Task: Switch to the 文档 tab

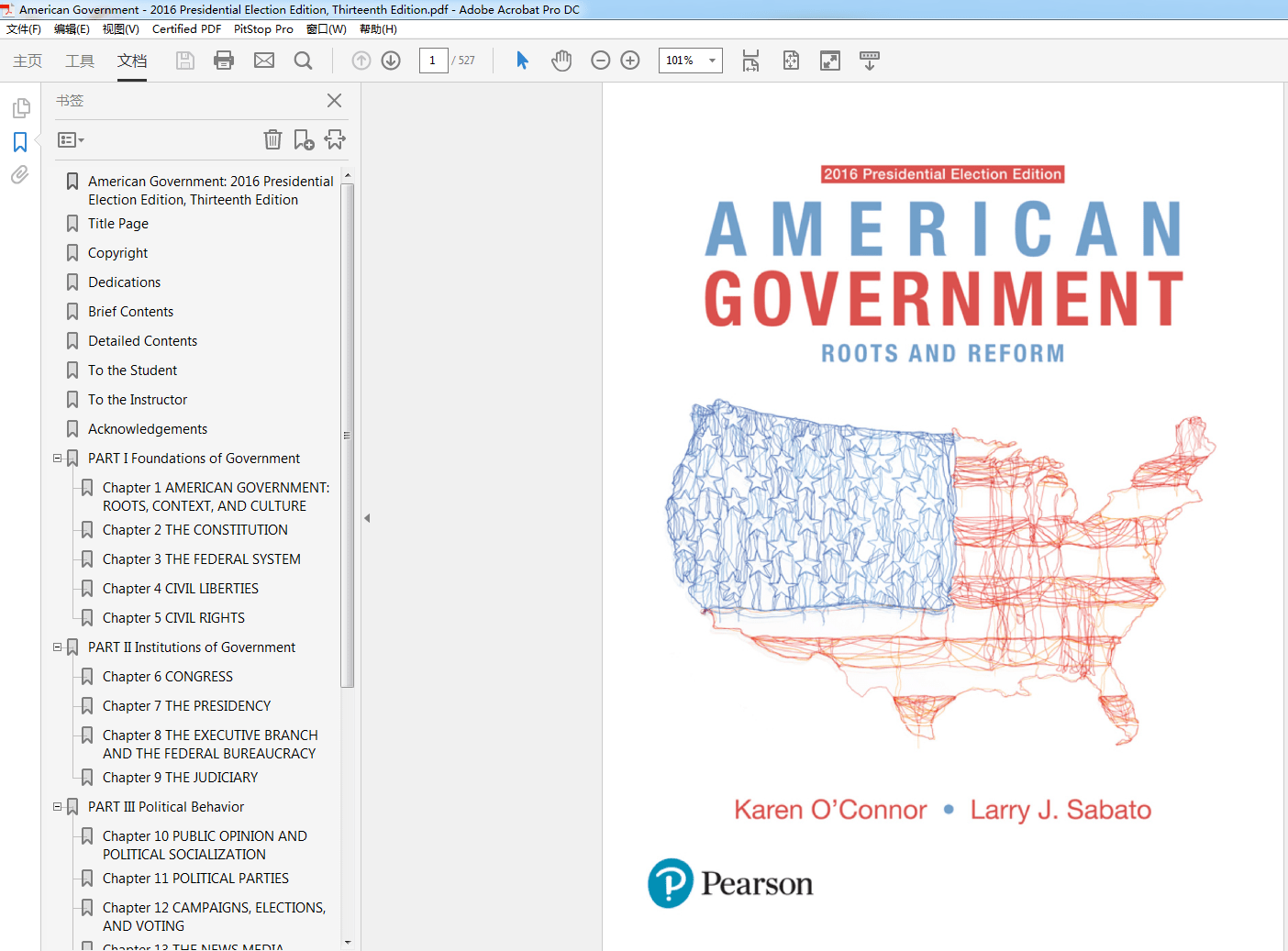Action: pyautogui.click(x=132, y=61)
